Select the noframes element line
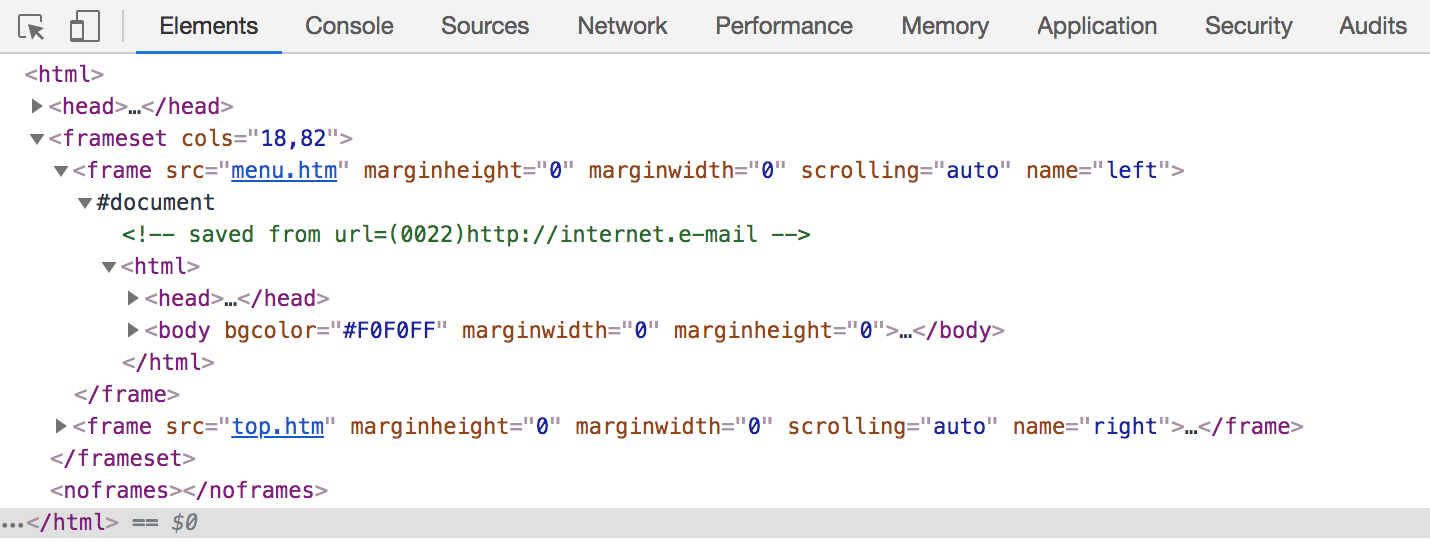 (x=189, y=490)
